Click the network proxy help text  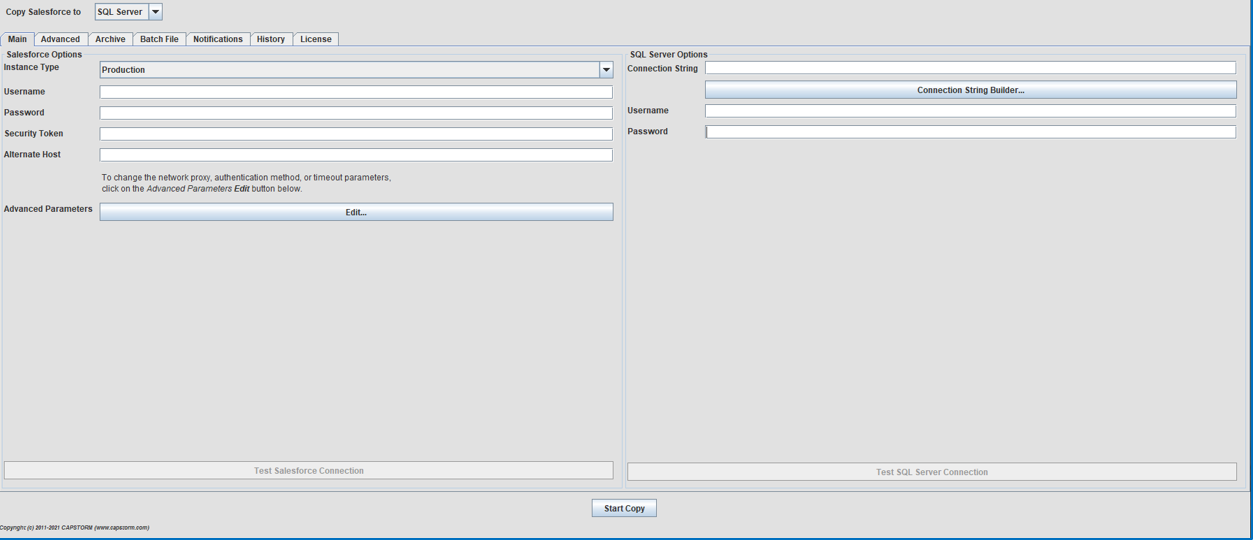(x=246, y=183)
